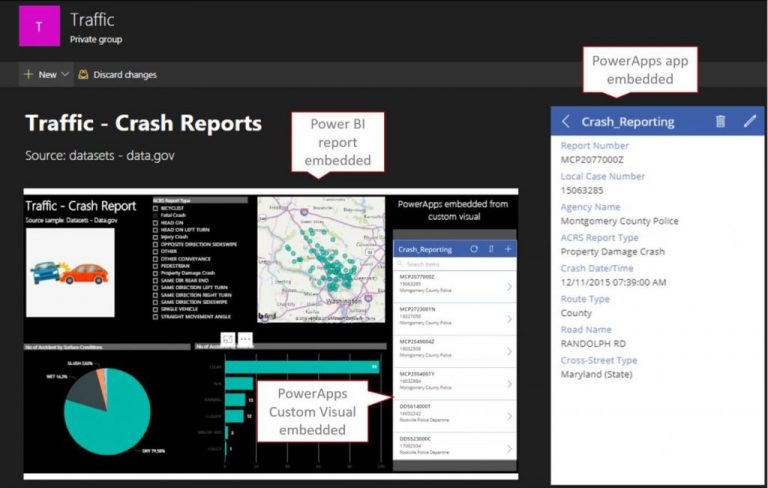Open MCP2954001Y record via its chevron
This screenshot has height=488, width=768.
[x=509, y=384]
